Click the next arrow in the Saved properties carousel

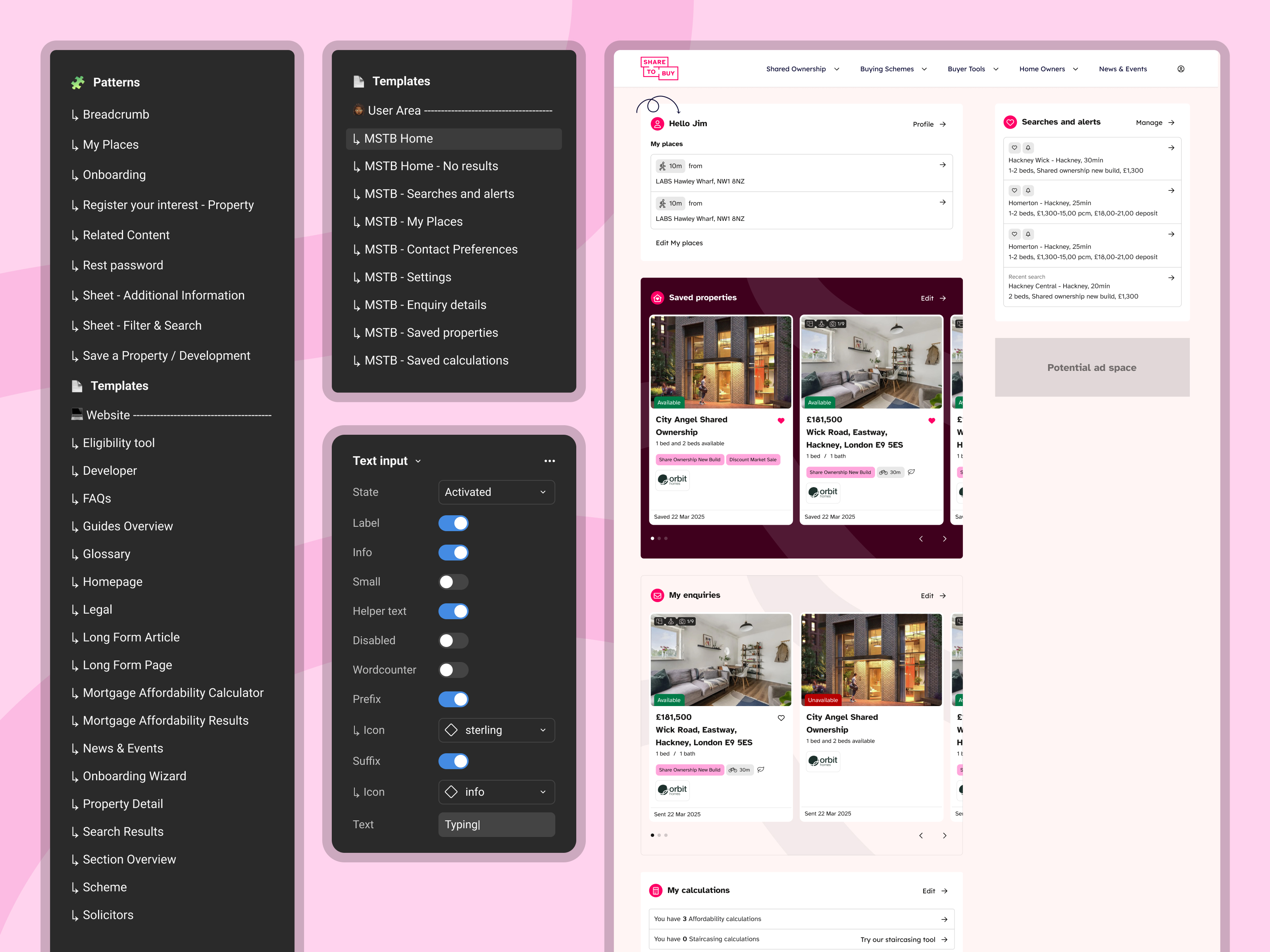[x=945, y=539]
